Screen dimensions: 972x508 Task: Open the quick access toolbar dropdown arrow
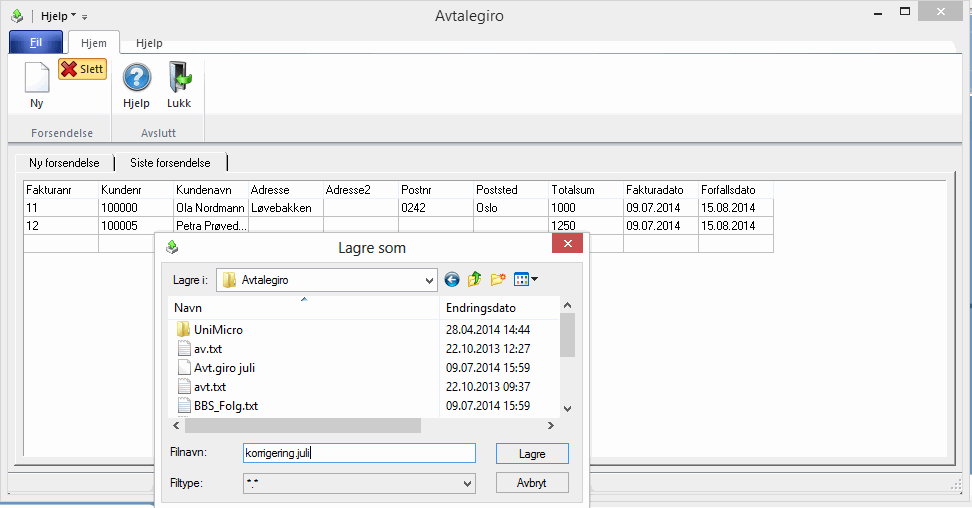(x=85, y=17)
